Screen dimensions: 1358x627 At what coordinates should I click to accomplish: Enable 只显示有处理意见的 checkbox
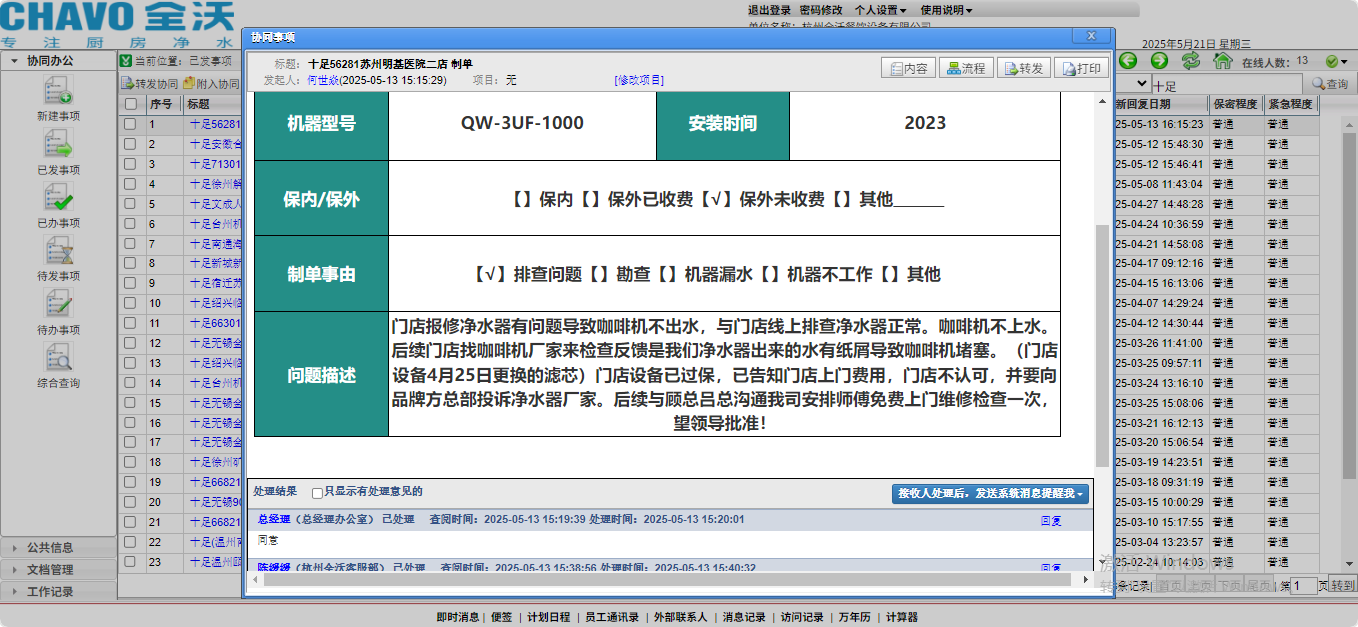click(317, 492)
